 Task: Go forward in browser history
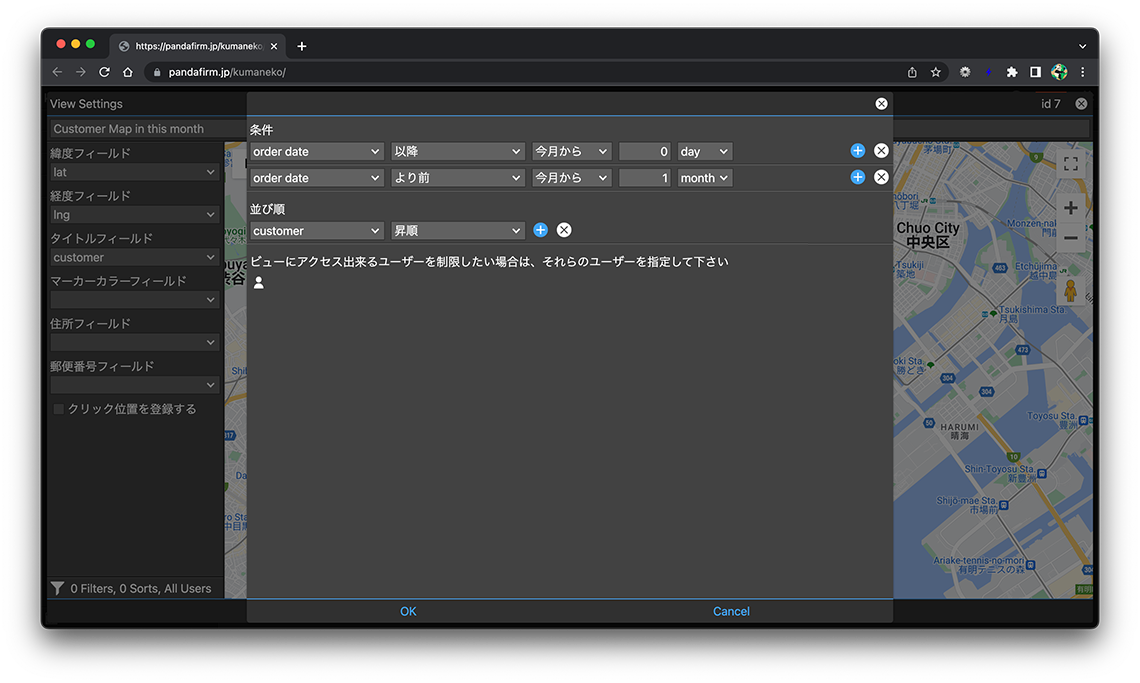pos(81,72)
